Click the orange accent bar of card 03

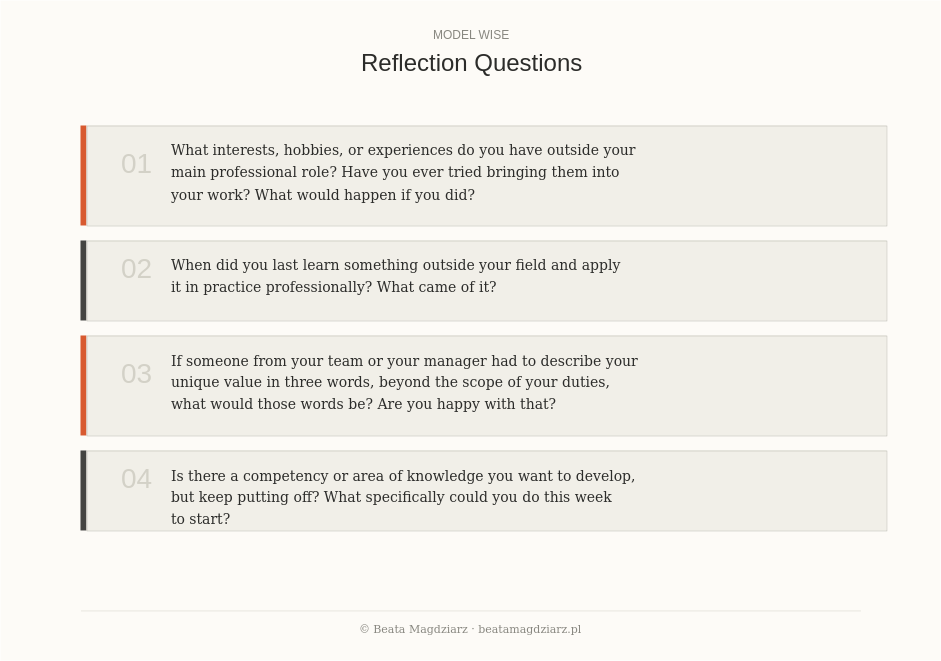tap(83, 385)
